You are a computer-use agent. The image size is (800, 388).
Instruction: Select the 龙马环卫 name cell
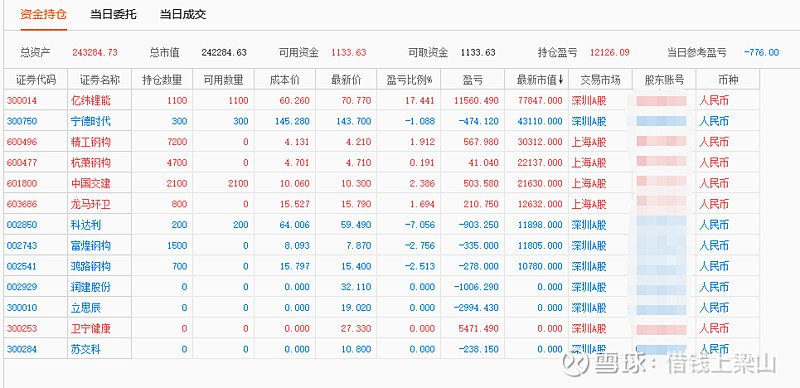pos(91,204)
